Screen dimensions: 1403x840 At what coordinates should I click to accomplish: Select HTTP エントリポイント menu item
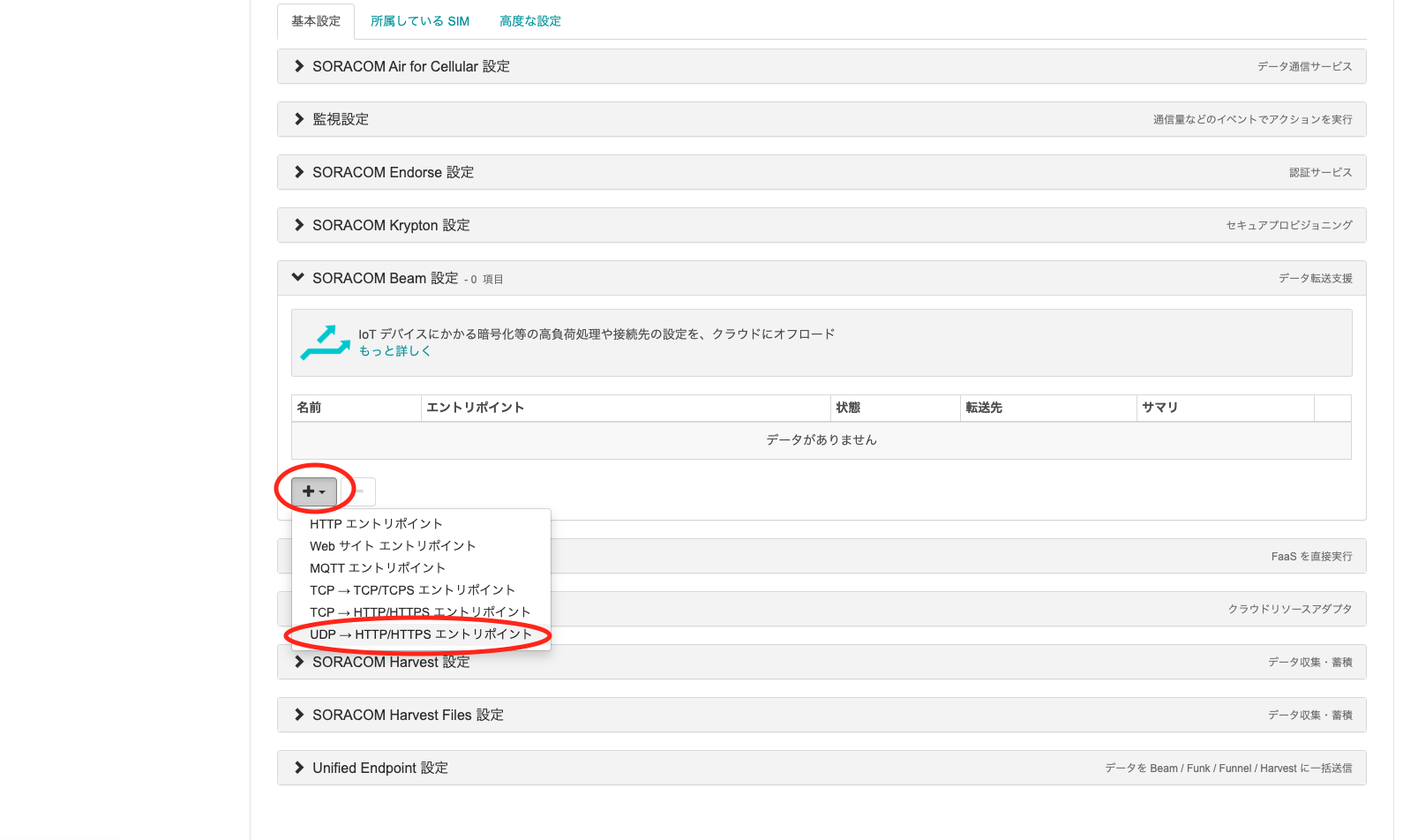click(x=421, y=524)
